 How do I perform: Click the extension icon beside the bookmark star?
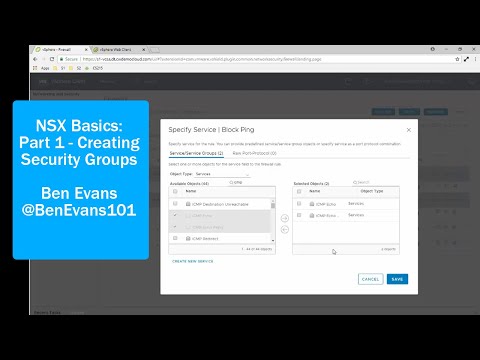pyautogui.click(x=466, y=59)
